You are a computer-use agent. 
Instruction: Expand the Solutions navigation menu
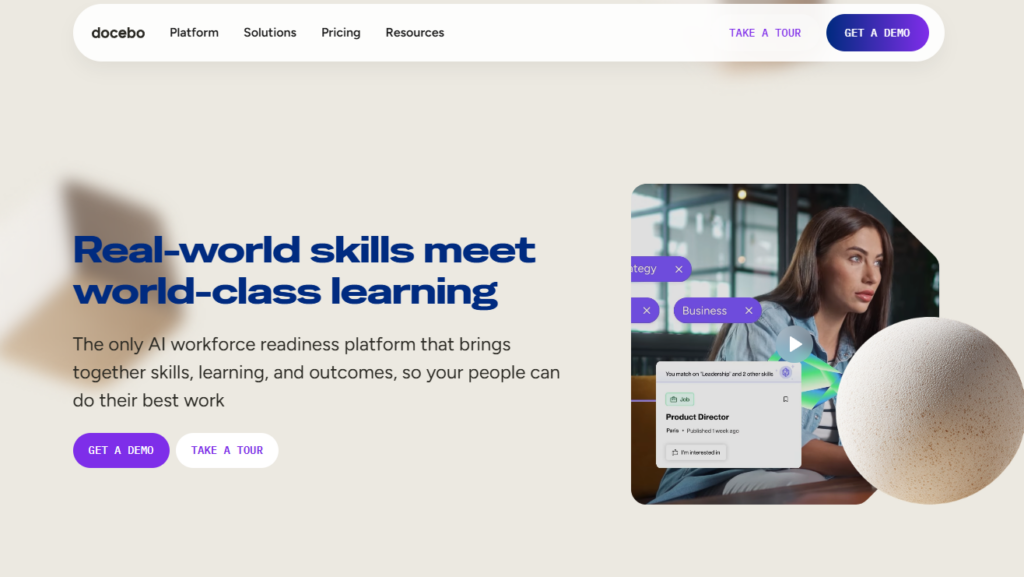click(x=270, y=33)
